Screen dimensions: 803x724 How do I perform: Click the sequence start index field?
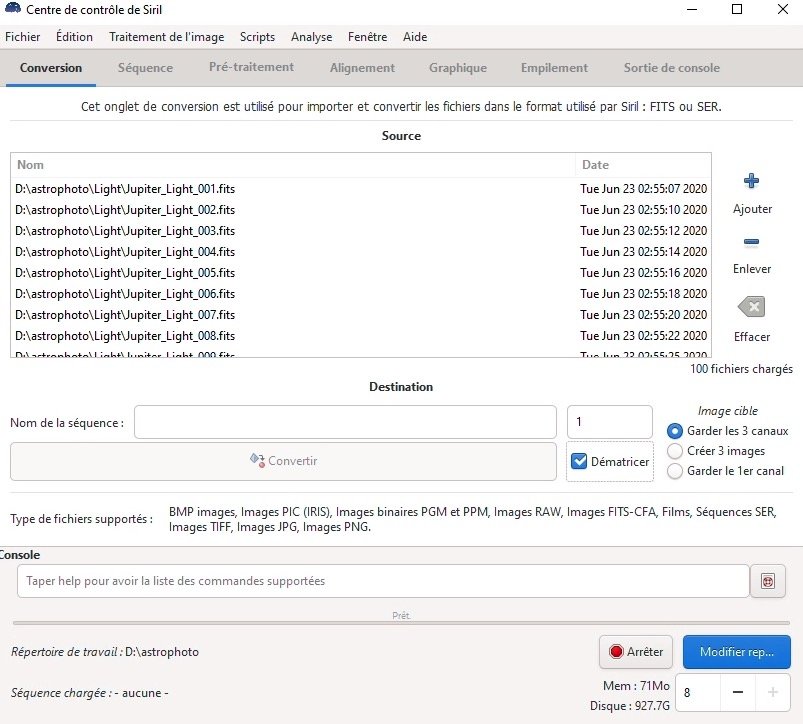[x=609, y=422]
